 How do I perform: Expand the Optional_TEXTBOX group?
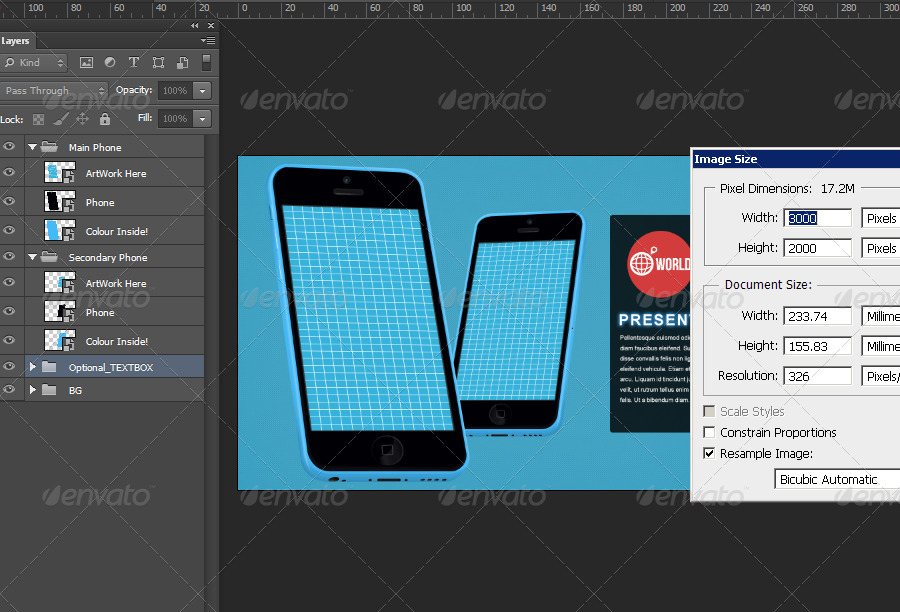click(x=31, y=366)
